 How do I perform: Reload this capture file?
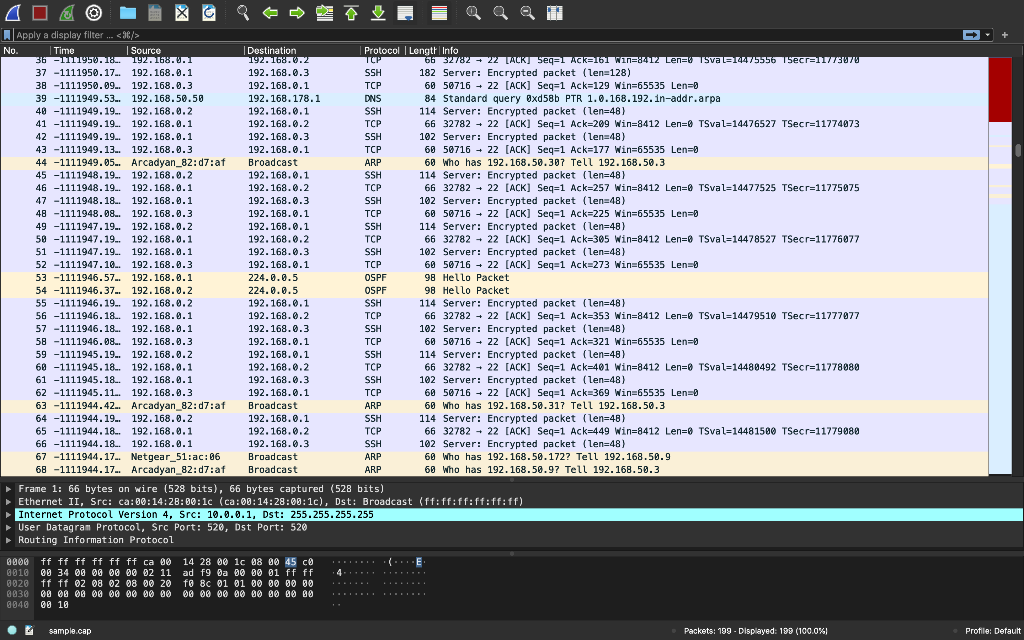click(209, 12)
